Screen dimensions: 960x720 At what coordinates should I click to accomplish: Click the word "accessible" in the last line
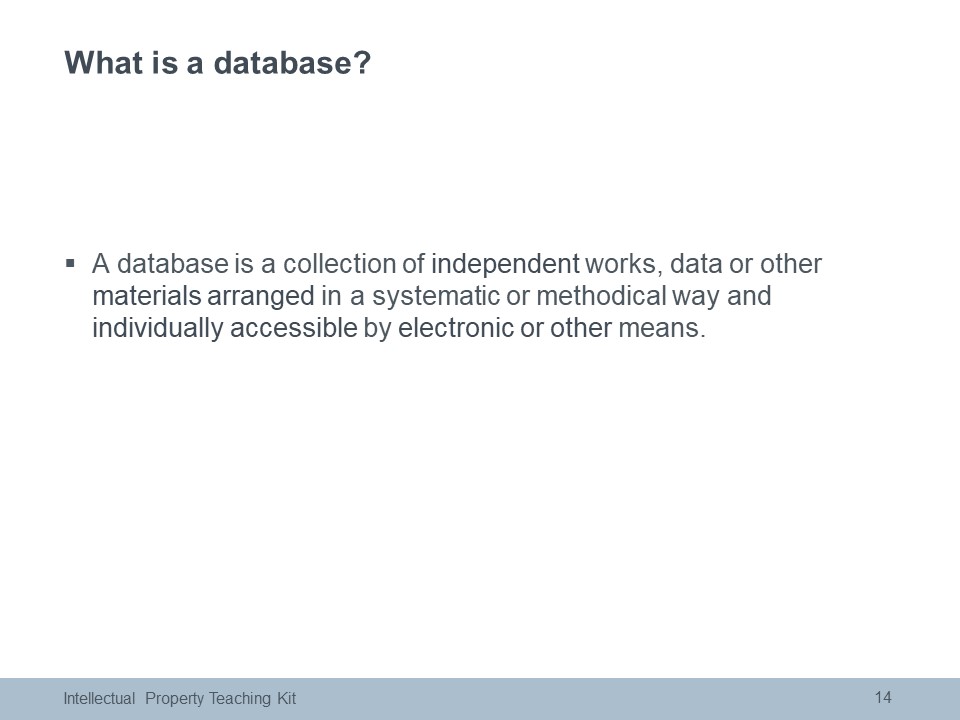[294, 328]
